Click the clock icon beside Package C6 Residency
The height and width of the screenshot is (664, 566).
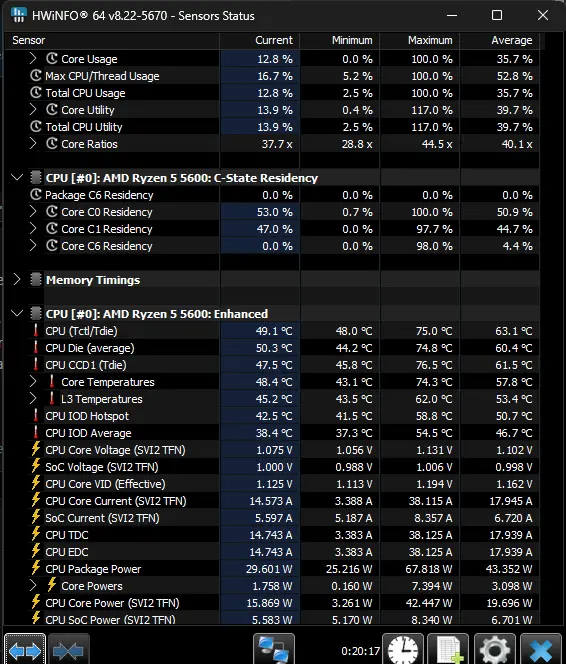(x=36, y=195)
